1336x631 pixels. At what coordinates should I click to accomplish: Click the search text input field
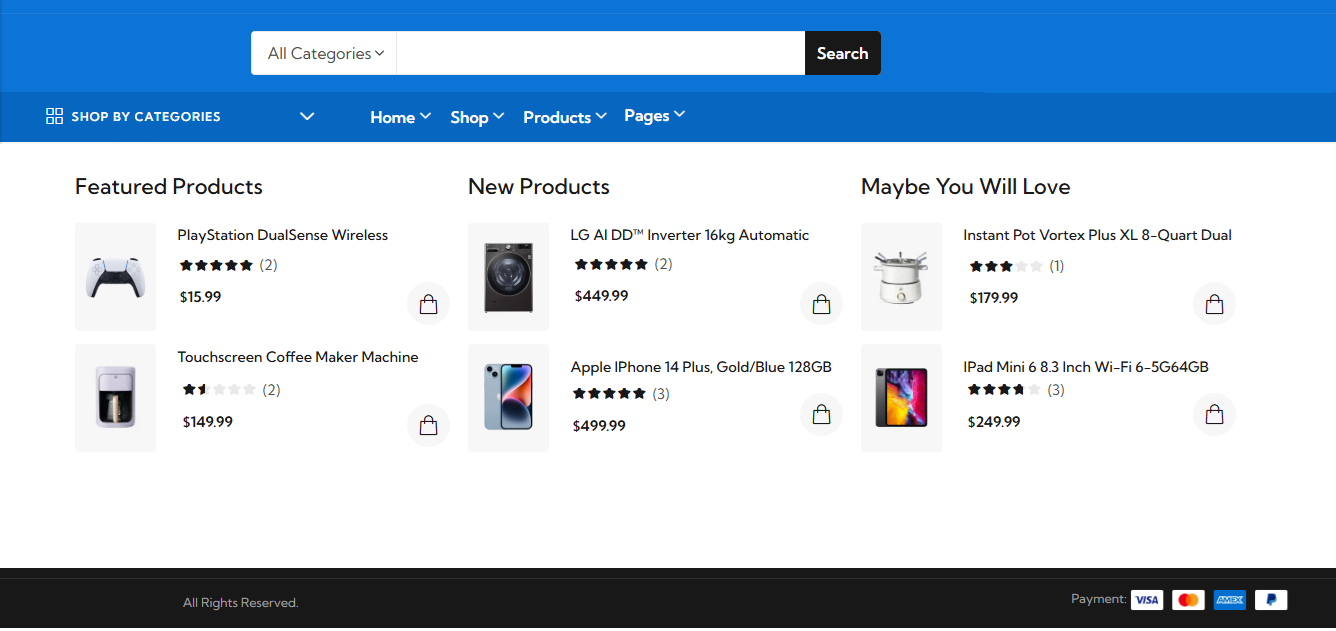pyautogui.click(x=600, y=53)
